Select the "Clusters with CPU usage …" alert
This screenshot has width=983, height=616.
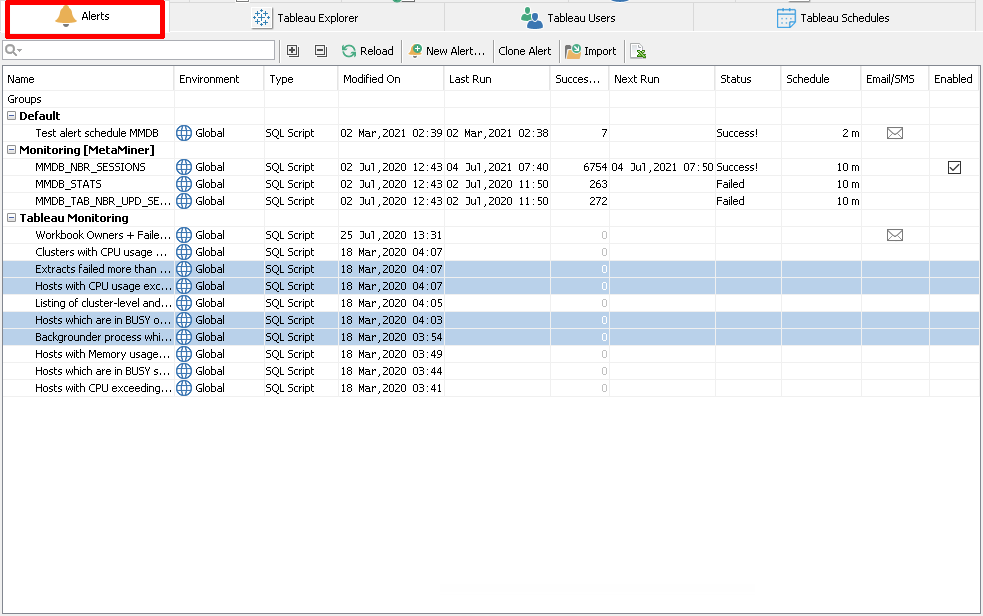coord(101,252)
